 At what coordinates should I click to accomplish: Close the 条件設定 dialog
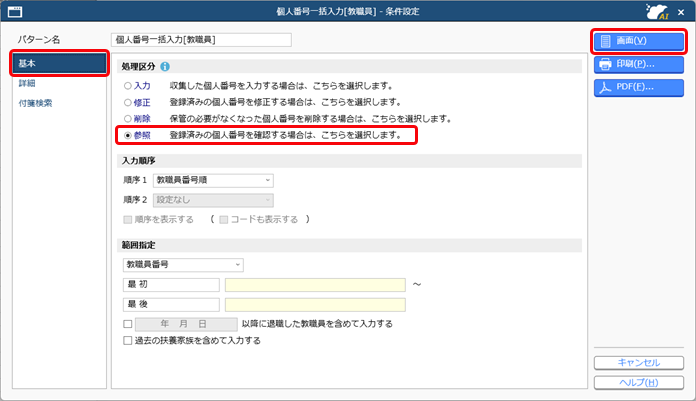[681, 12]
